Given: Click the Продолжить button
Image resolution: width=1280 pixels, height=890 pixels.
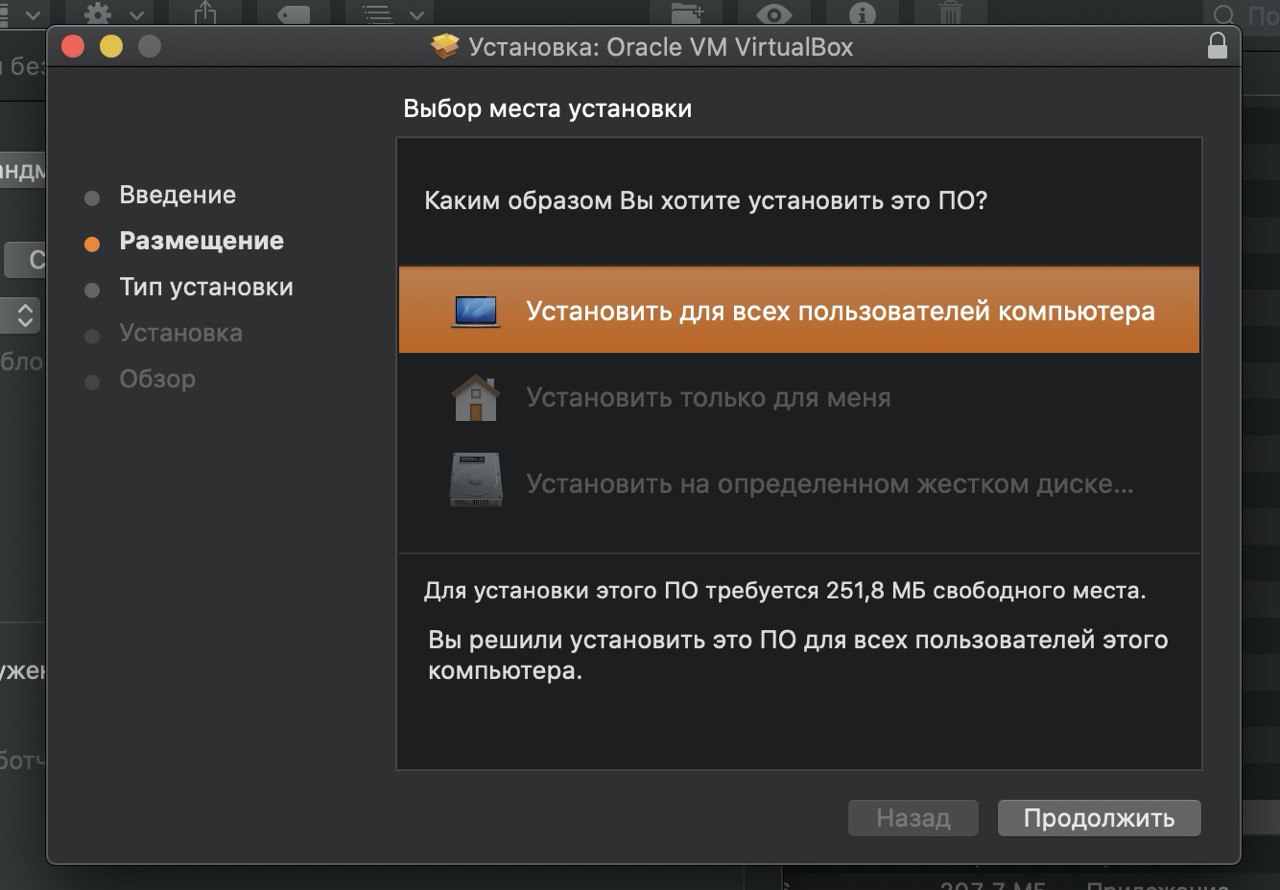Looking at the screenshot, I should (1099, 818).
